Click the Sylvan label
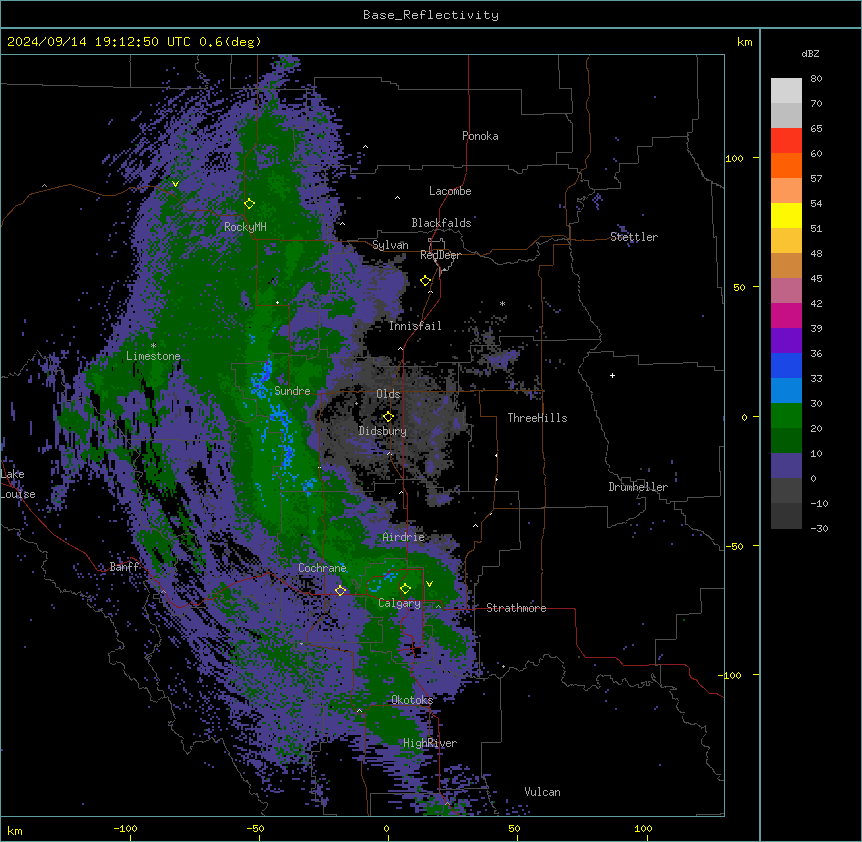 tap(390, 245)
